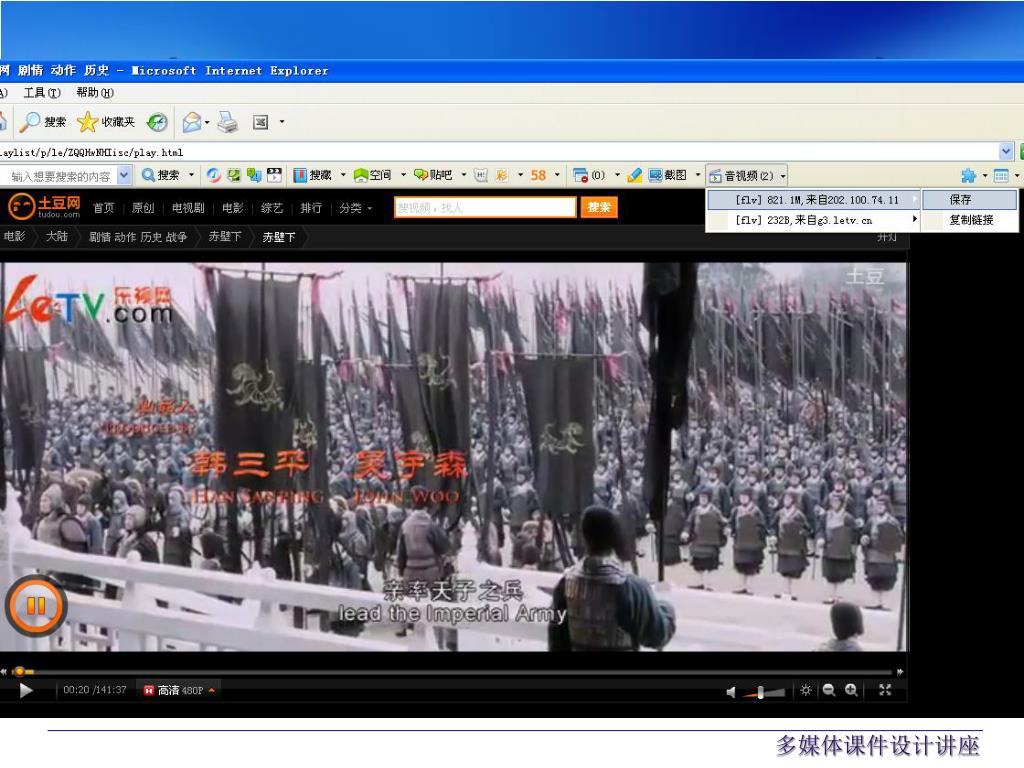Click the 截图 screenshot tool icon

655,175
